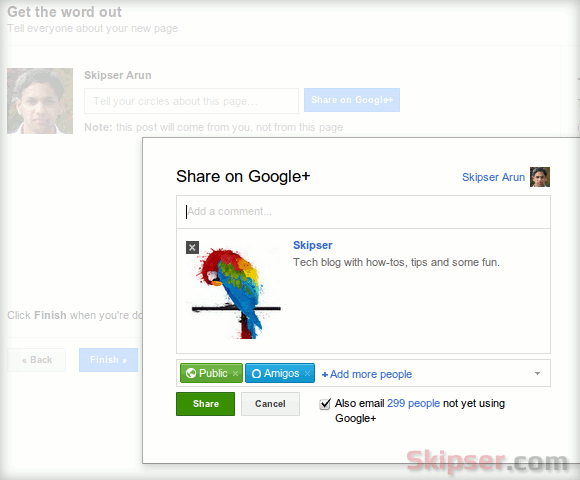Viewport: 580px width, 480px height.
Task: Open Skipser Arun's profile photo in dialog
Action: click(540, 177)
